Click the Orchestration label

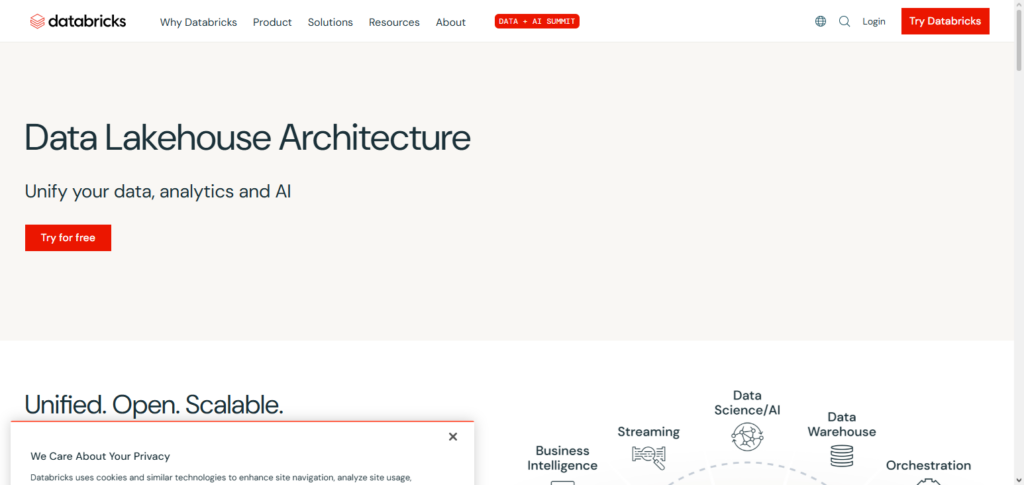928,465
